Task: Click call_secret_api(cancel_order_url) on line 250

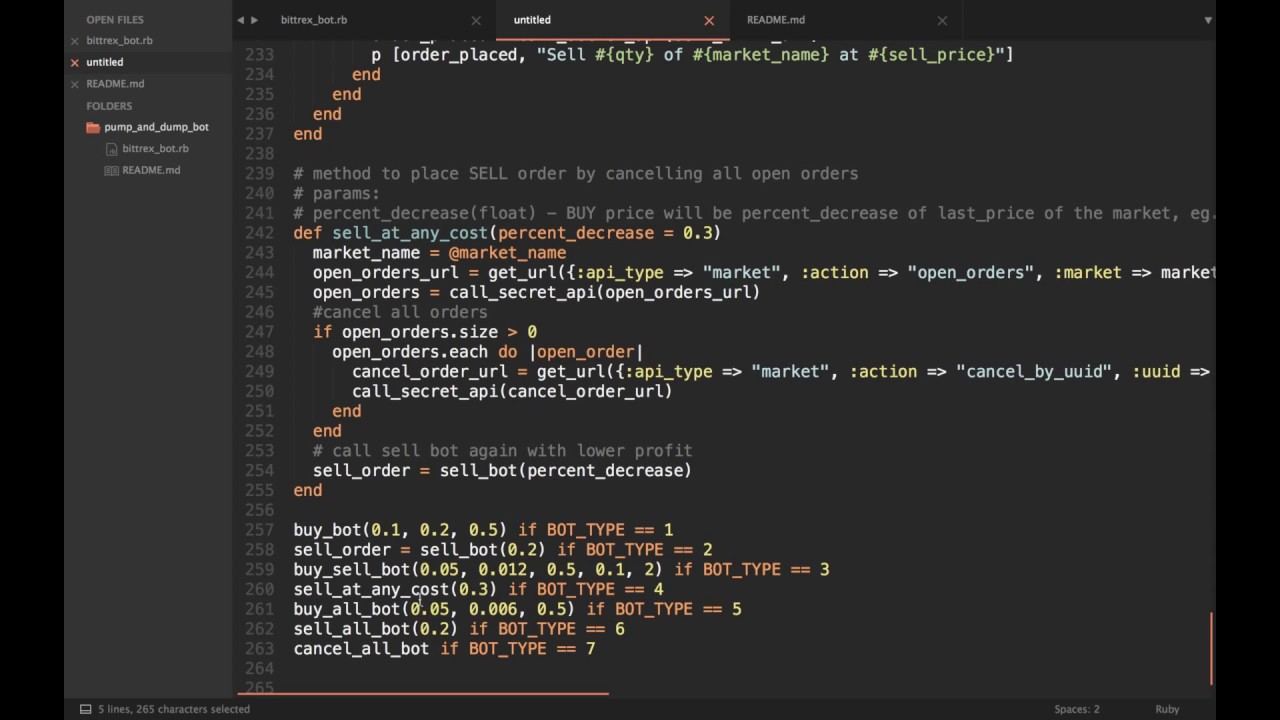Action: 512,391
